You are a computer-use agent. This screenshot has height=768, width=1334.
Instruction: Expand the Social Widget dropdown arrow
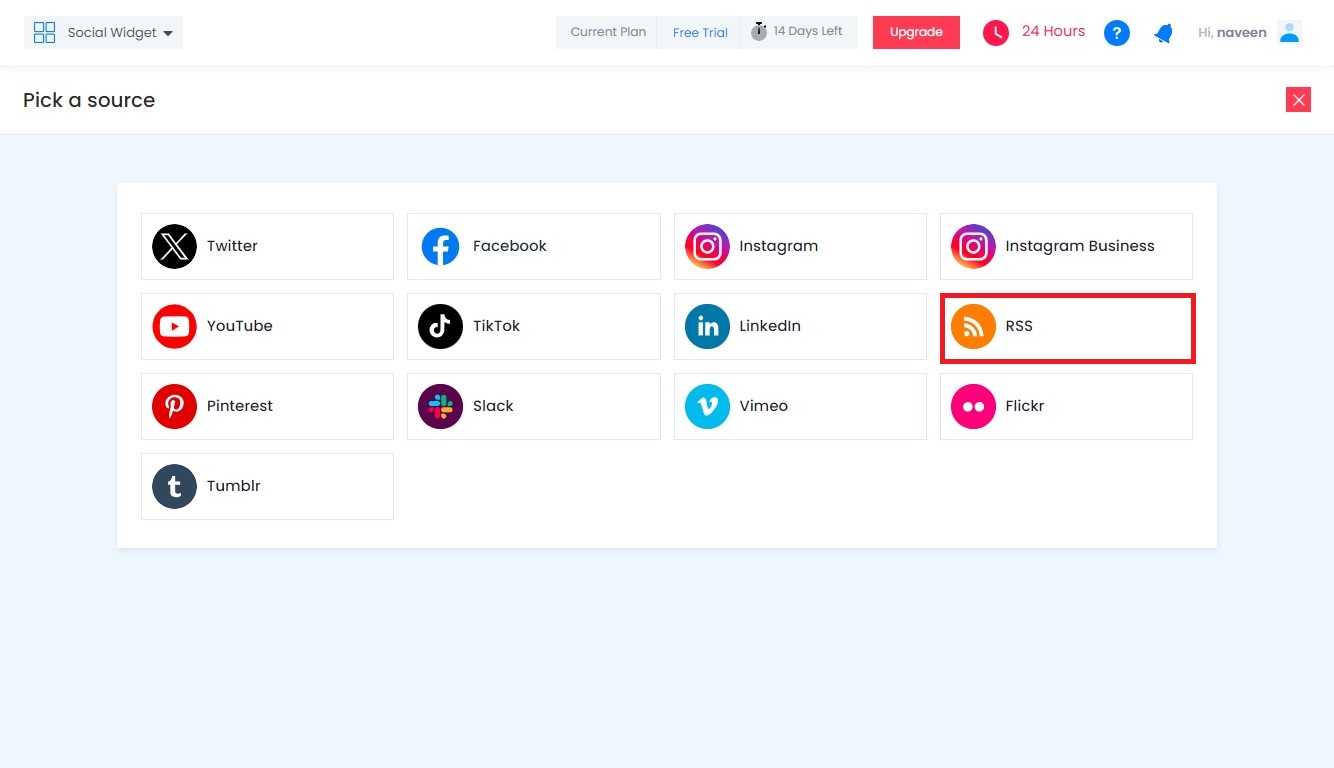pyautogui.click(x=167, y=34)
